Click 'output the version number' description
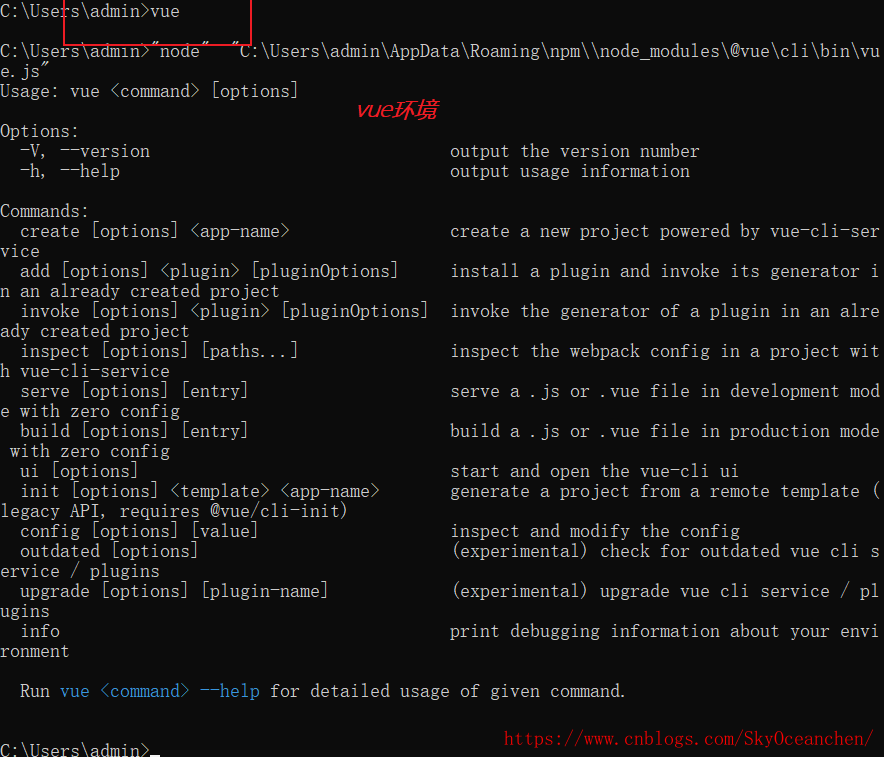 [574, 151]
